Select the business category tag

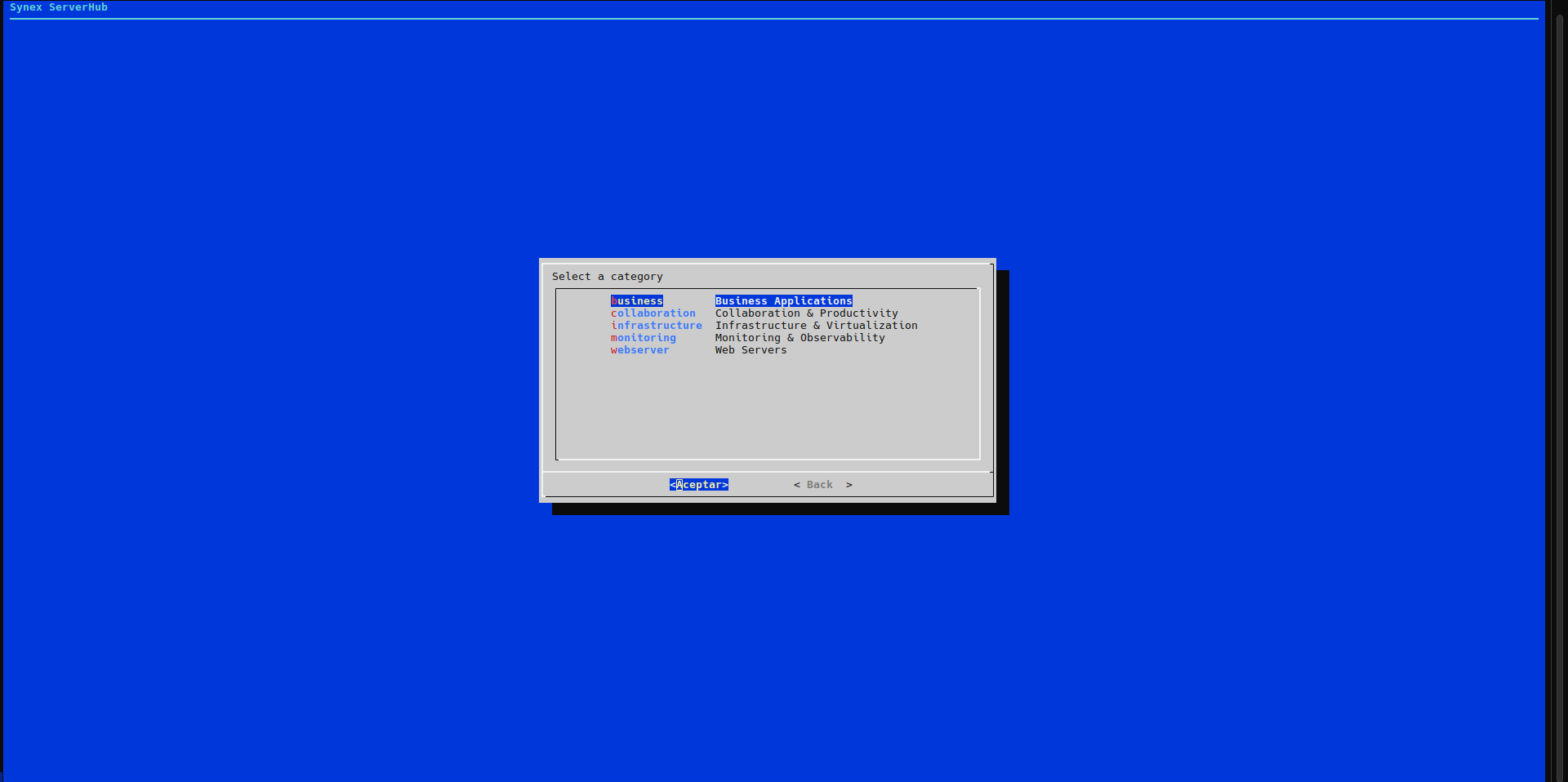(x=636, y=301)
